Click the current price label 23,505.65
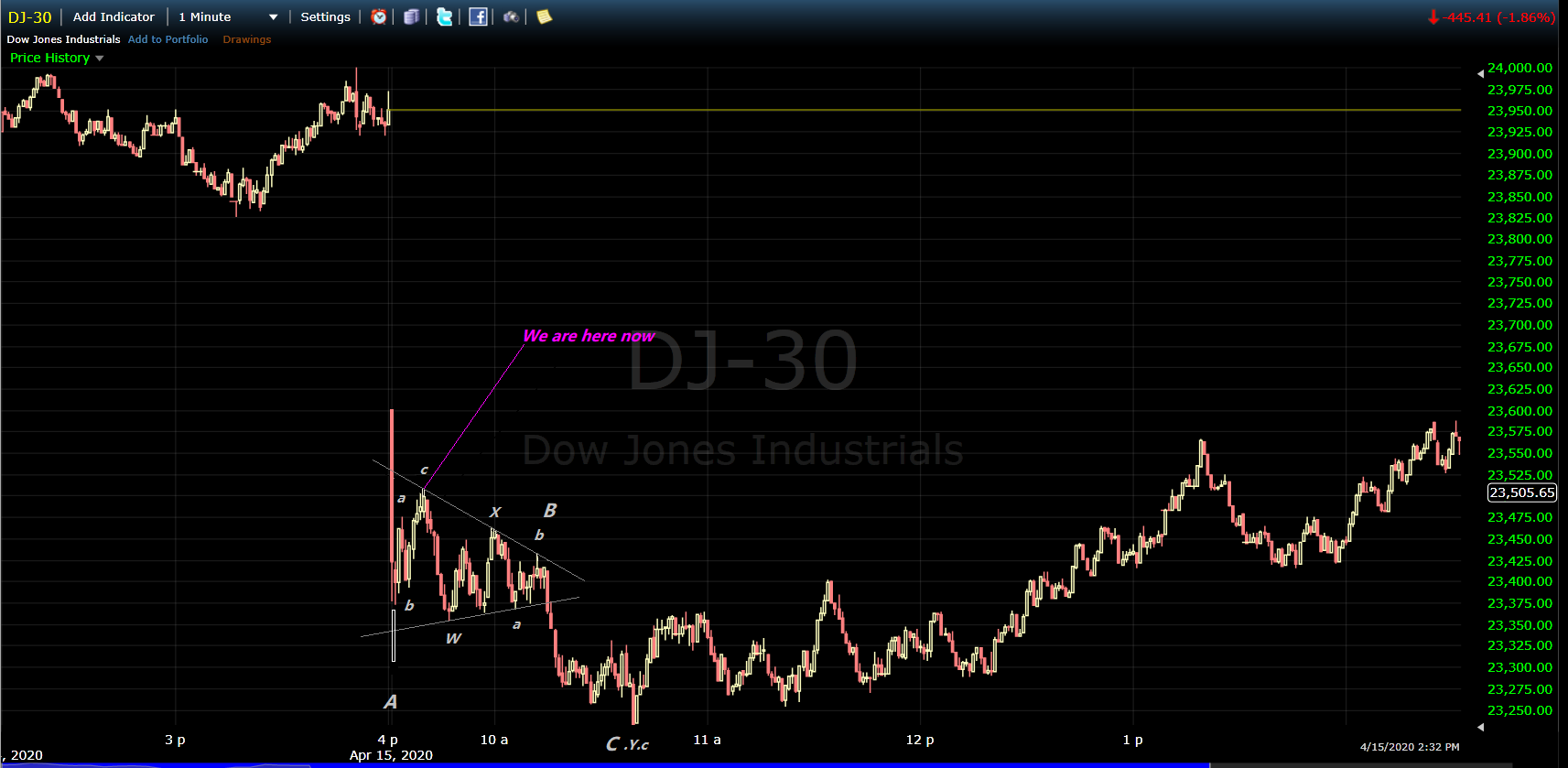Viewport: 1568px width, 768px height. tap(1521, 492)
